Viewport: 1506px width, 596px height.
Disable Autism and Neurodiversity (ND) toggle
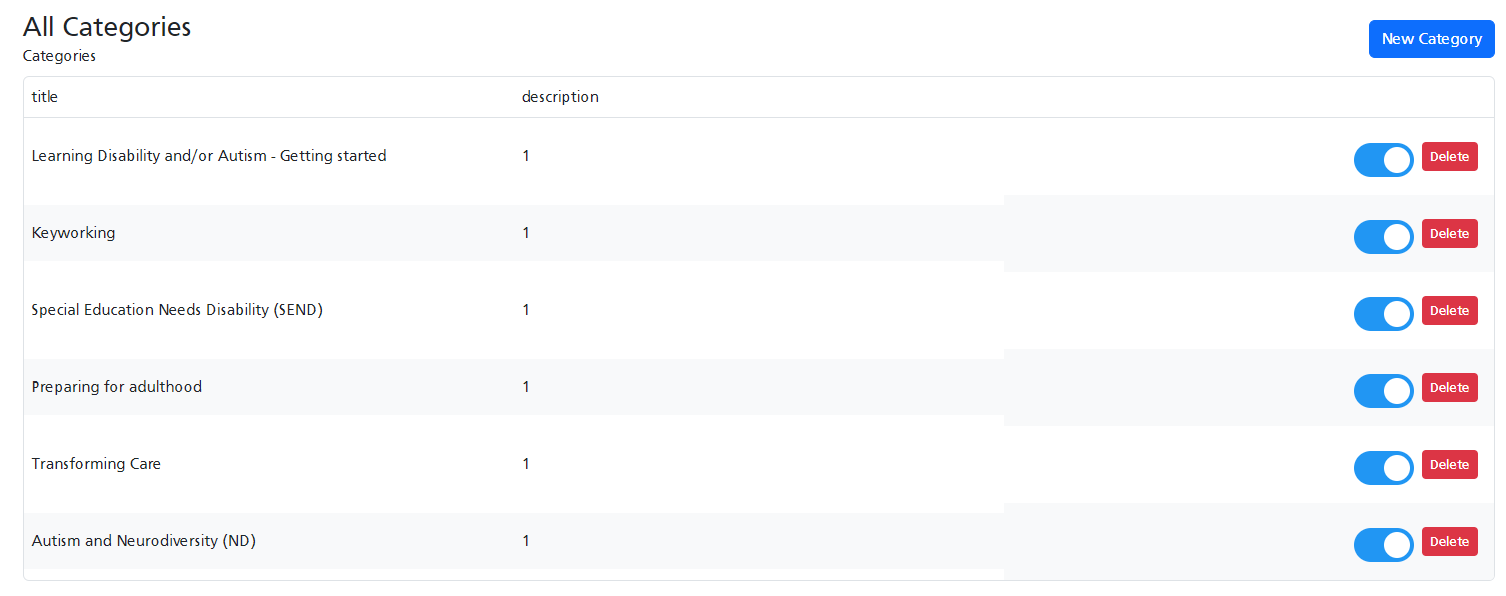[1383, 545]
